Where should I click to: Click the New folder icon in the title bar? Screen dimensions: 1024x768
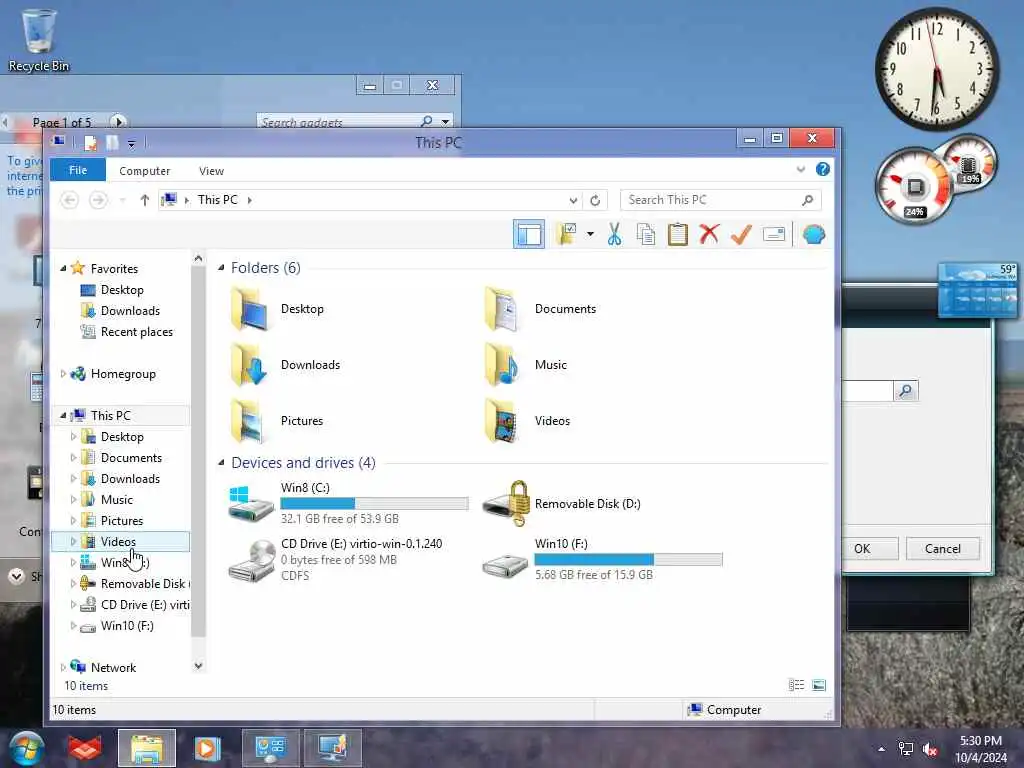(x=112, y=142)
